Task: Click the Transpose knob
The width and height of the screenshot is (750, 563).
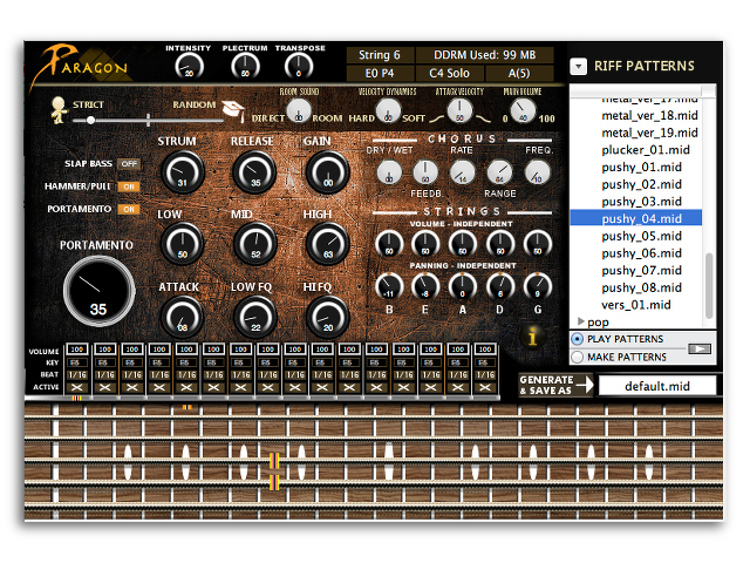Action: point(298,66)
